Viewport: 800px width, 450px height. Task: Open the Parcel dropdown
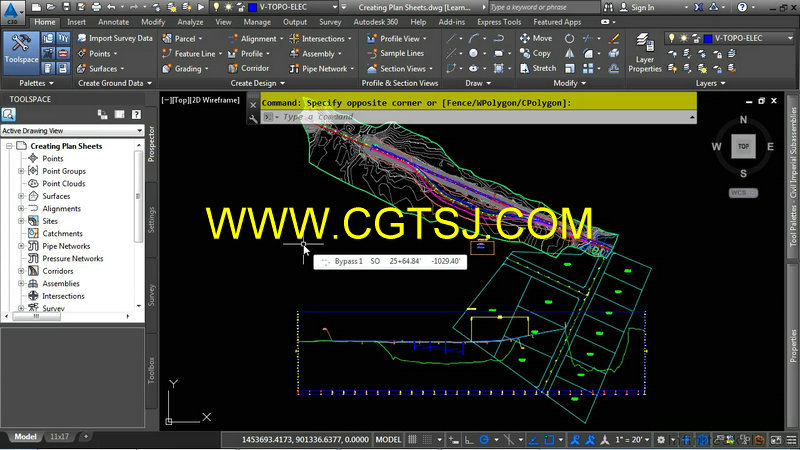click(182, 39)
